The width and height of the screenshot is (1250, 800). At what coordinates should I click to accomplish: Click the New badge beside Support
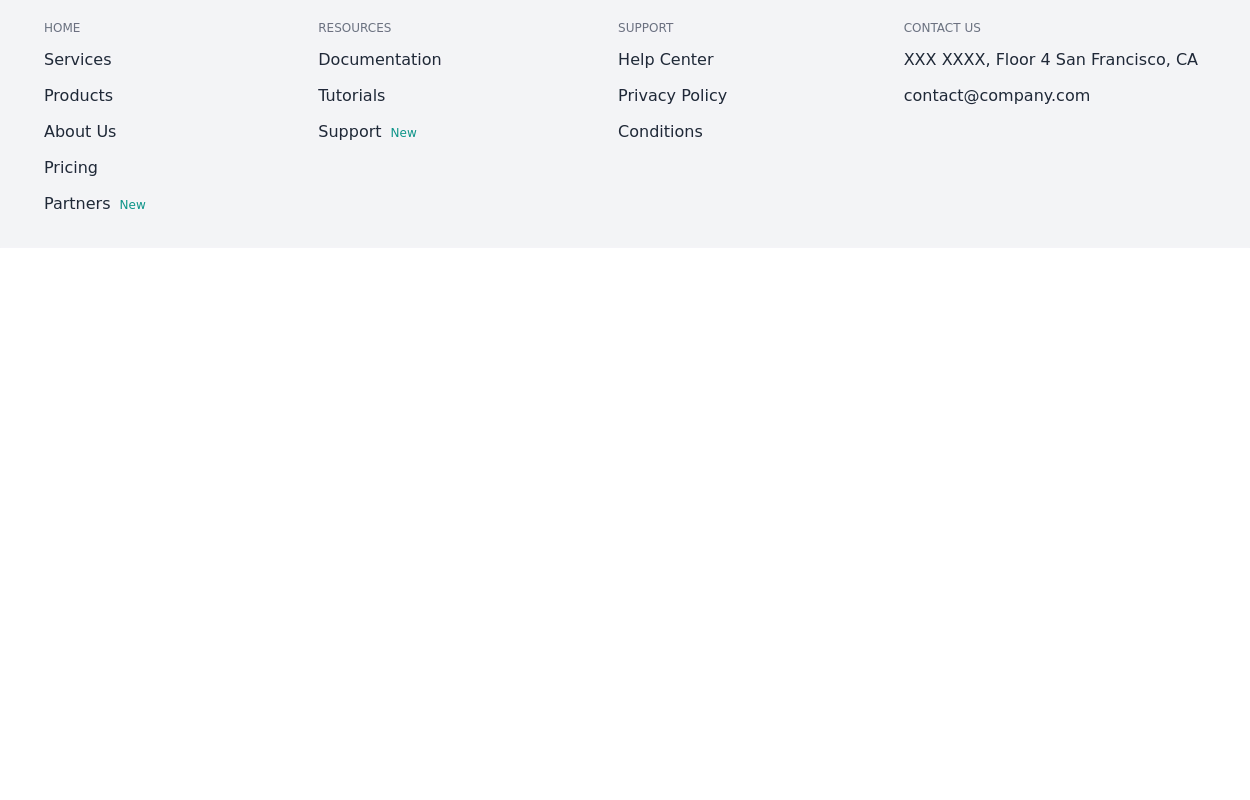[403, 133]
